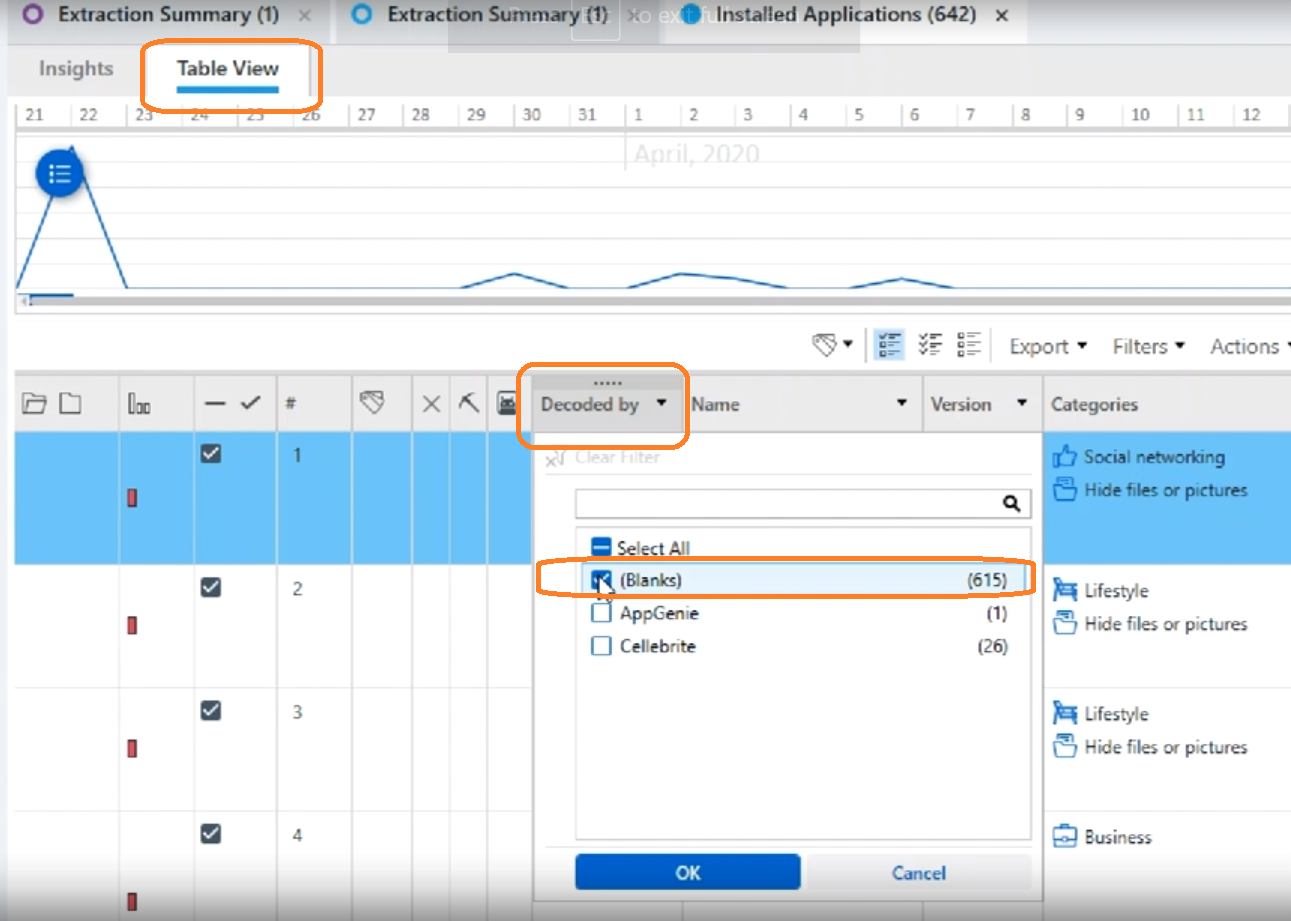Viewport: 1291px width, 921px height.
Task: Click the filter search input field
Action: (x=790, y=503)
